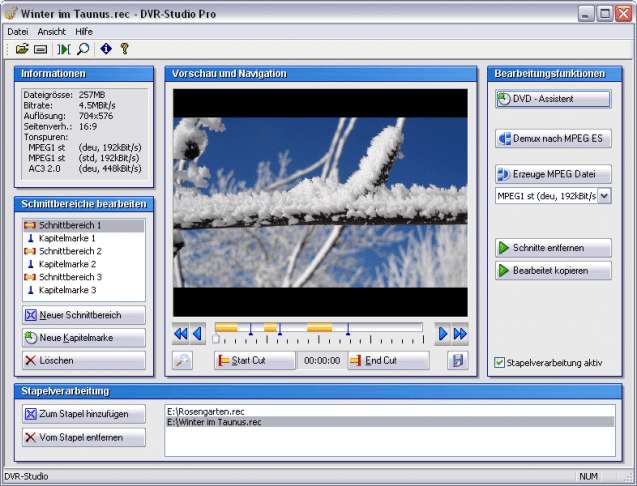Click the save disk icon beside End Cut

[x=458, y=360]
